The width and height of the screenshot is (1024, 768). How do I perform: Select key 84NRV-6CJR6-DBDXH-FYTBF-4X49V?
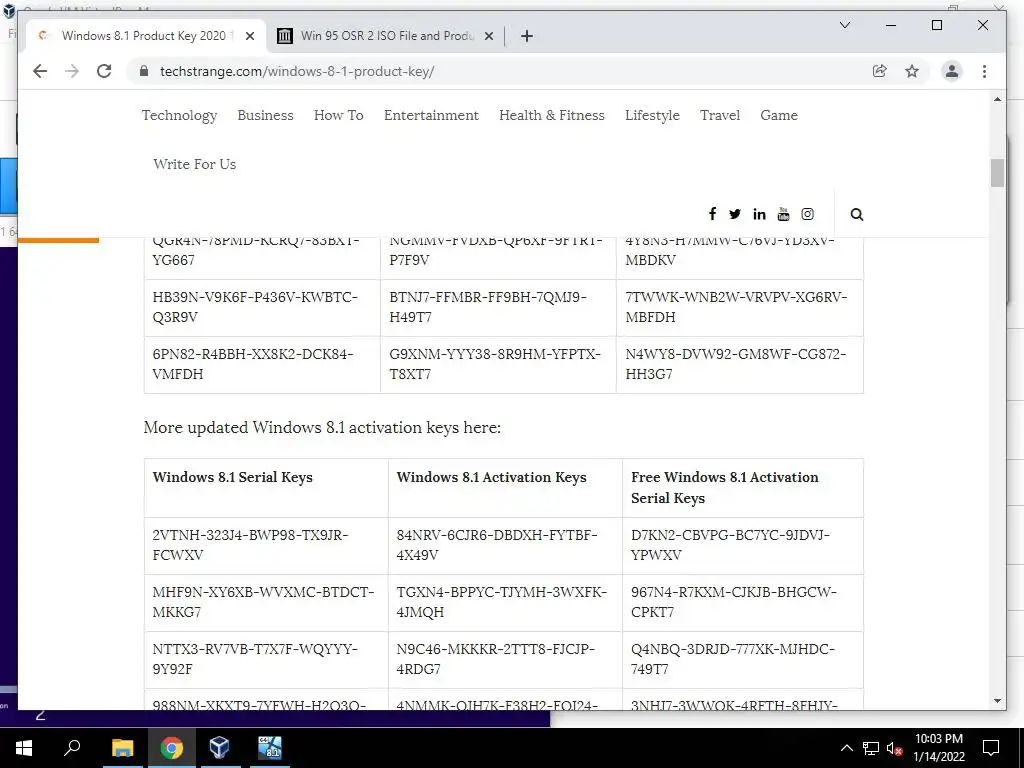click(496, 545)
